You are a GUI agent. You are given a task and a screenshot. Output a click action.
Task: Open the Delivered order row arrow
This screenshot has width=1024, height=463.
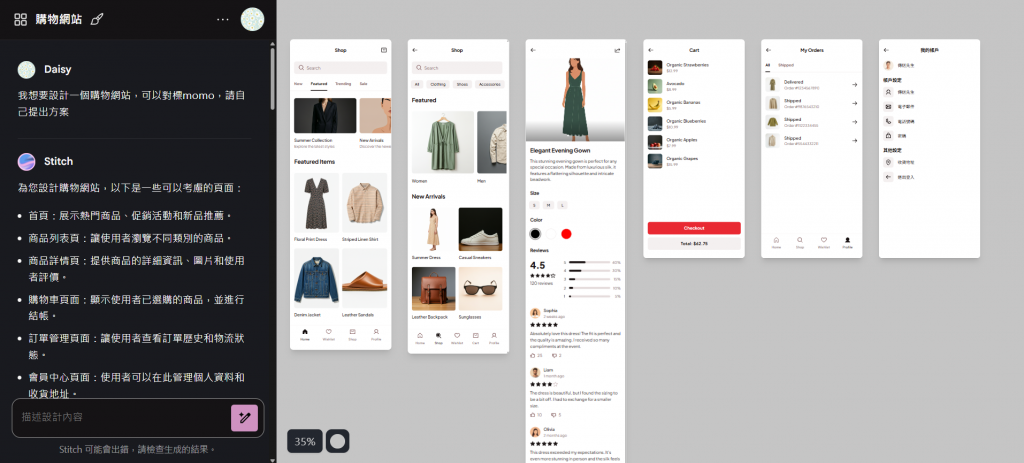point(854,85)
